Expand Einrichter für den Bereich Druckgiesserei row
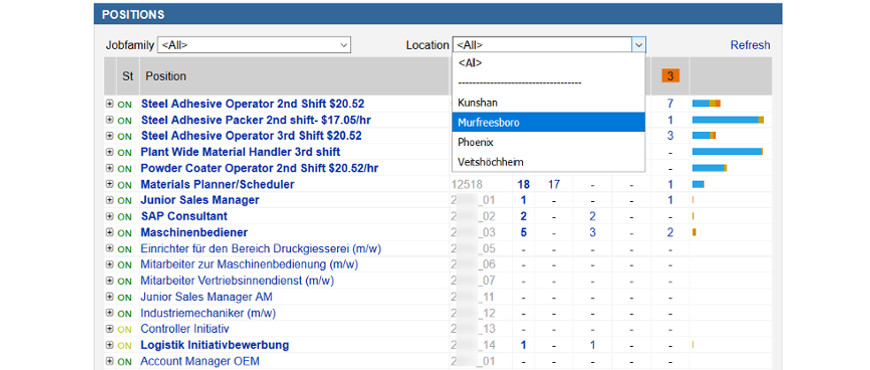 pos(109,248)
